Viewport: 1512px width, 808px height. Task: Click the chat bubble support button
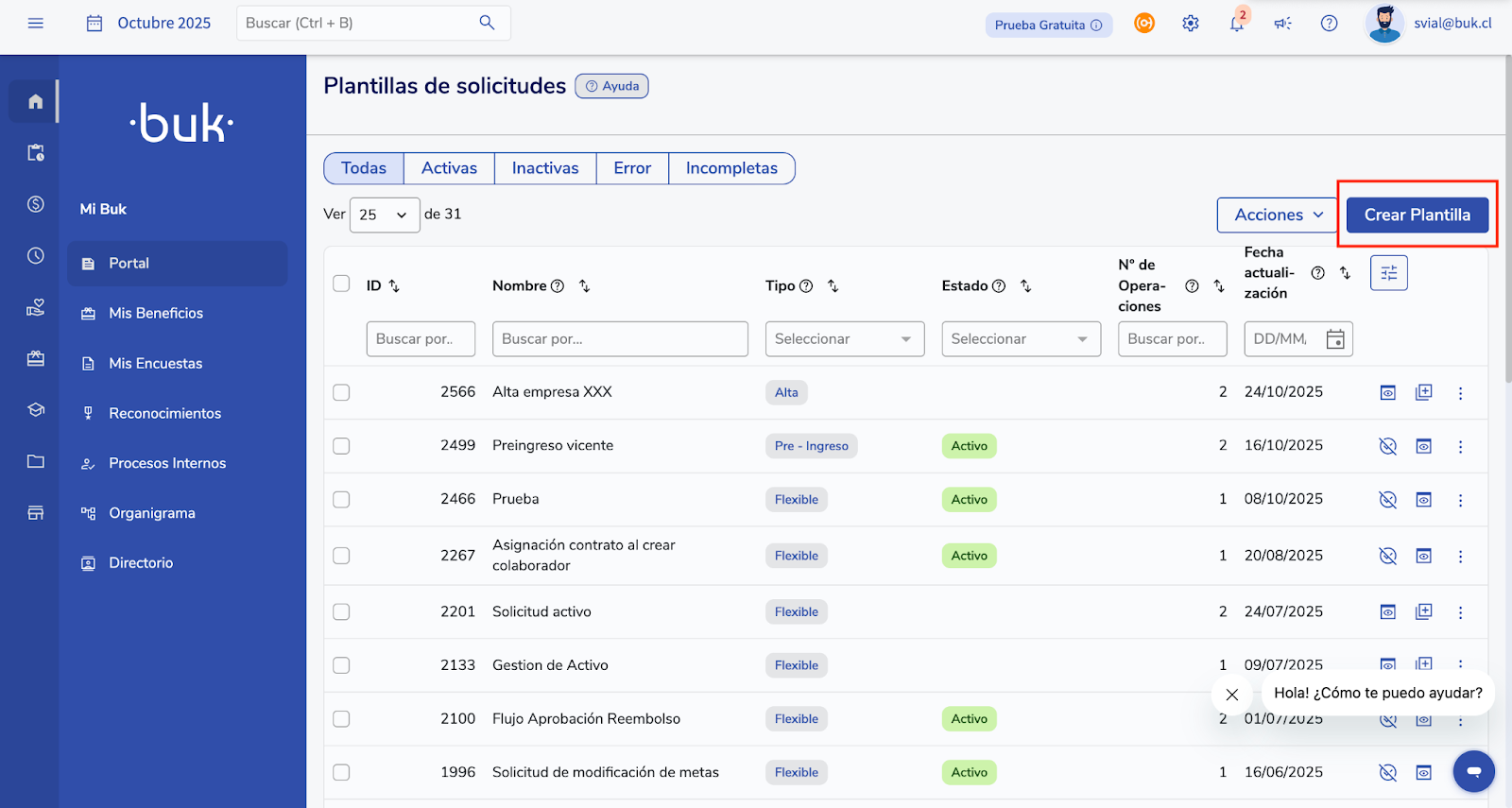1473,771
